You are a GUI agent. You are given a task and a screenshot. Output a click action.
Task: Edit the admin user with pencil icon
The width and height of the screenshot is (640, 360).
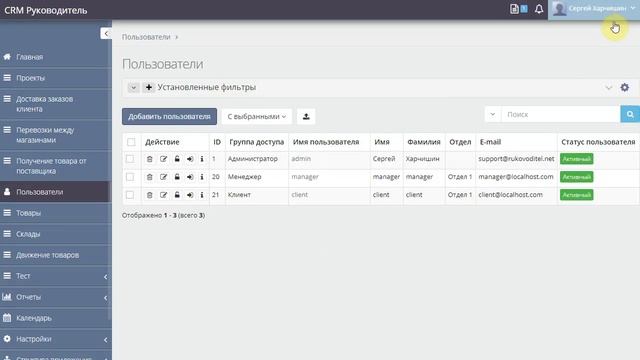point(163,159)
